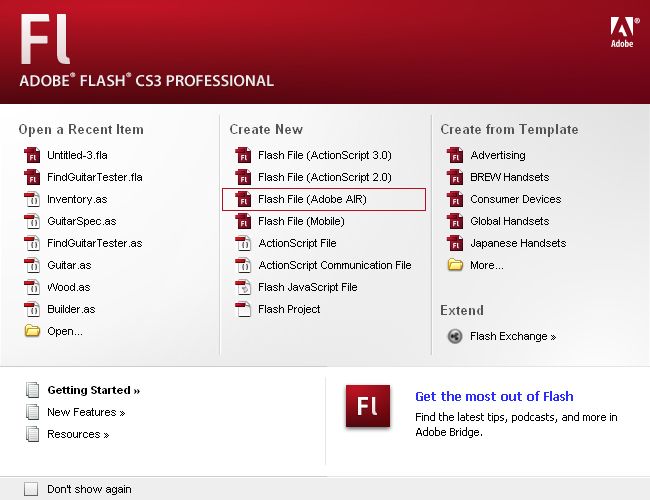The height and width of the screenshot is (500, 650).
Task: Open recent file Builder.as
Action: pos(71,309)
